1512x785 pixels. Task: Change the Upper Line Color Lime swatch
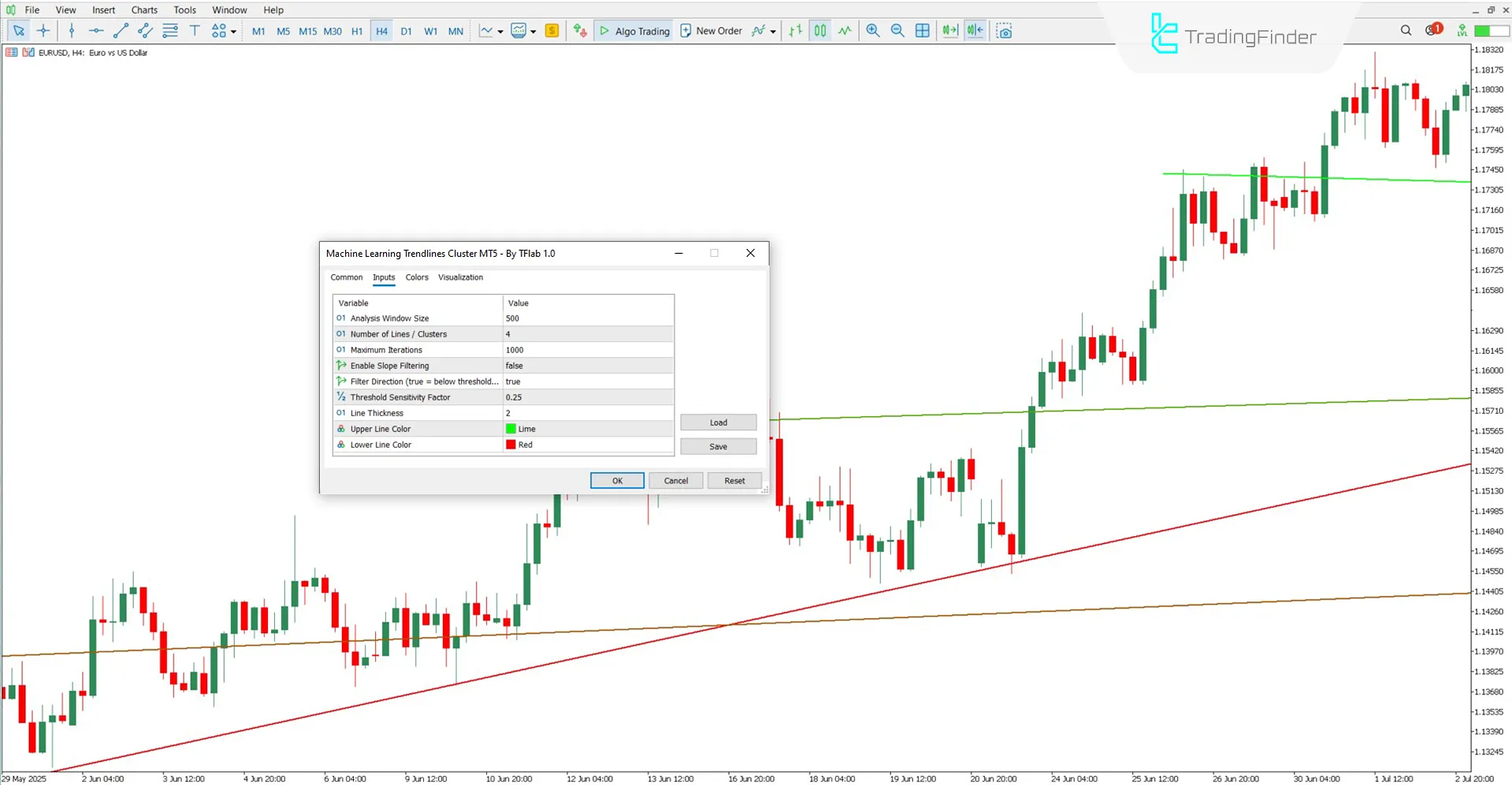[x=511, y=428]
